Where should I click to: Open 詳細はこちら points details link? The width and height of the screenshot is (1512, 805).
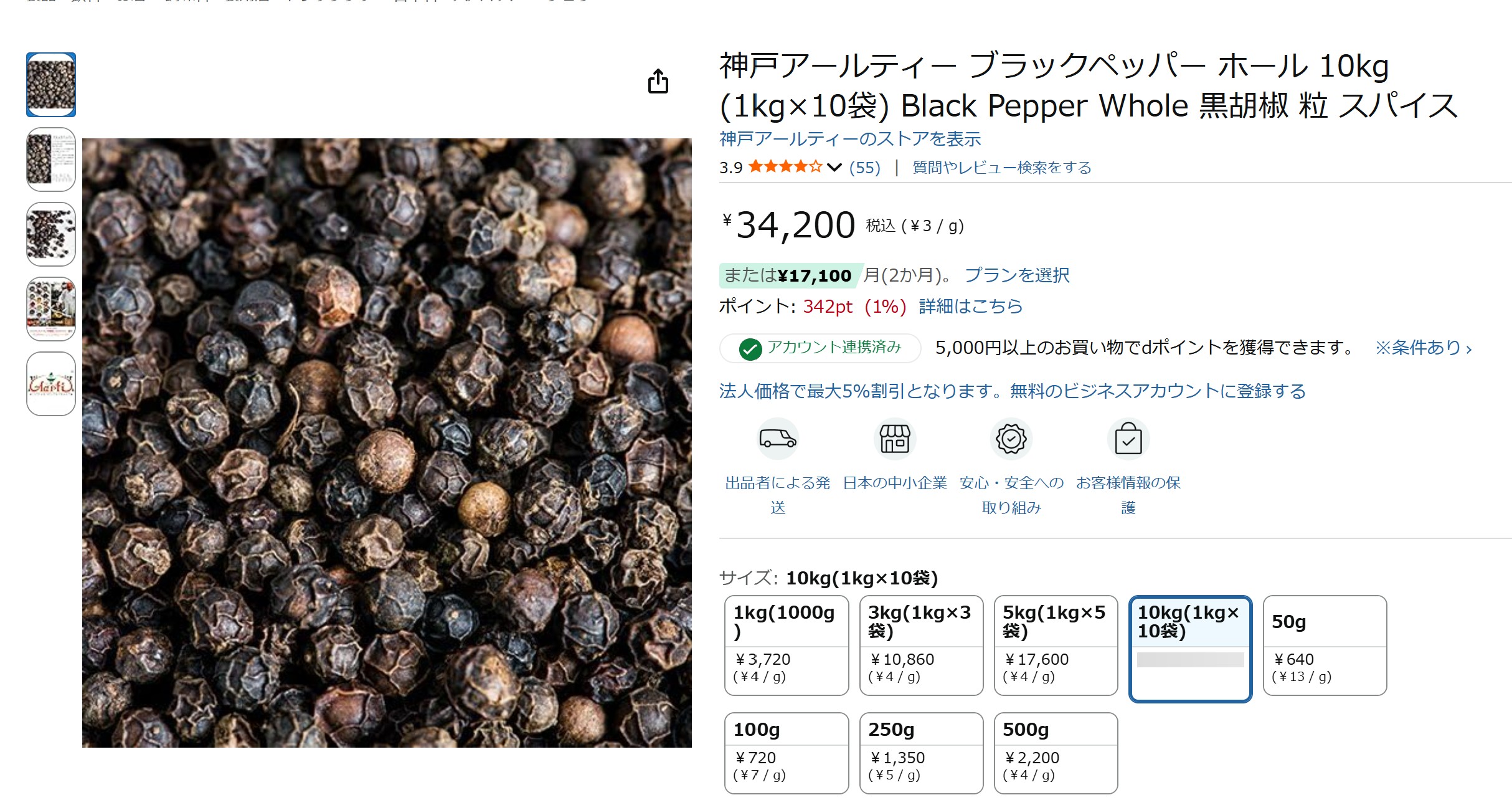(x=970, y=307)
